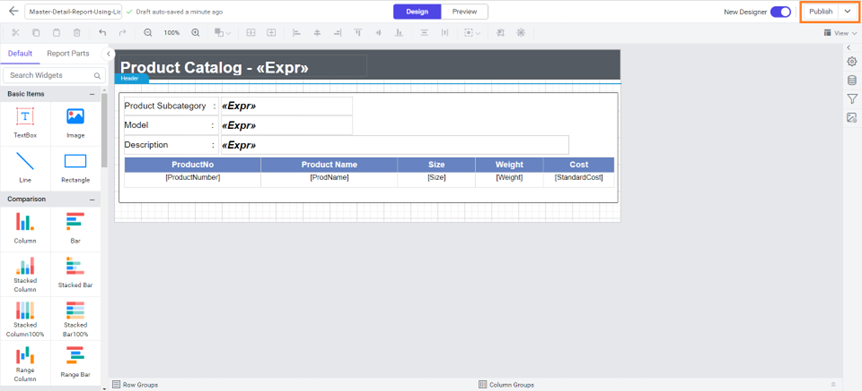862x391 pixels.
Task: Select the Stacked Bar100% widget
Action: [75, 319]
